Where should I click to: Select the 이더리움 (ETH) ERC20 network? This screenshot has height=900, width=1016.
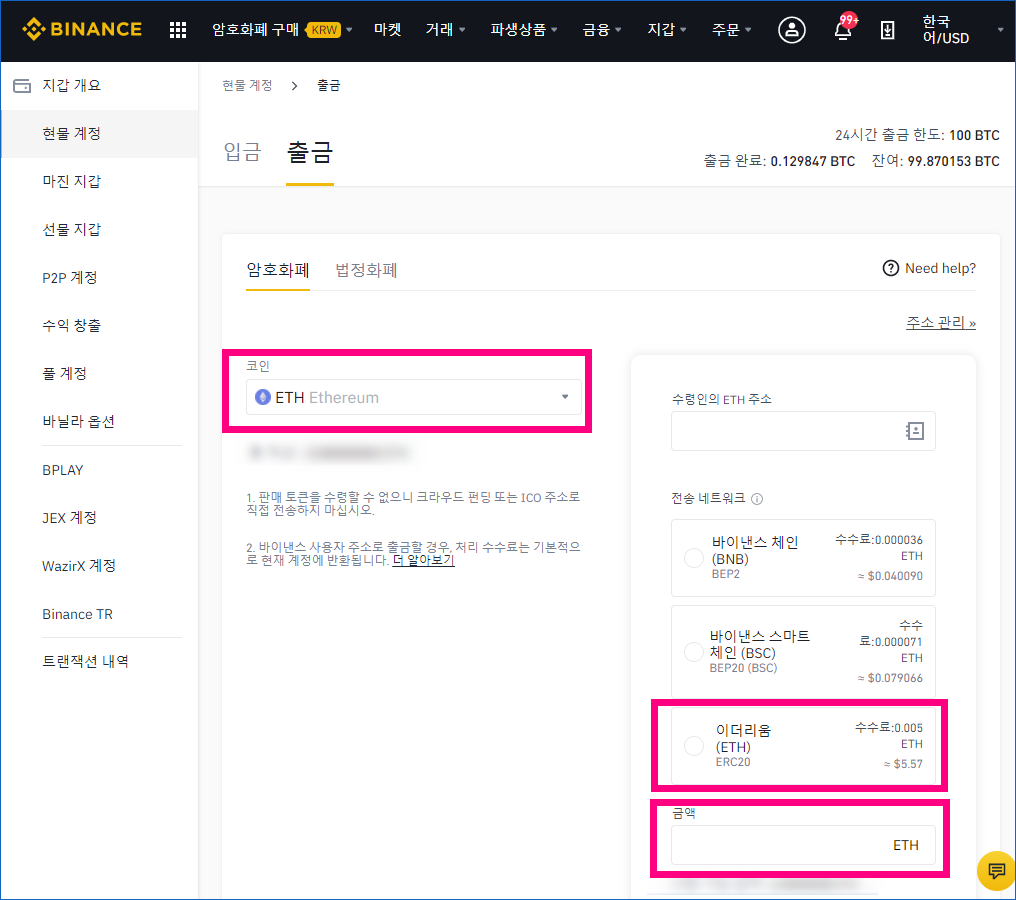click(x=693, y=745)
